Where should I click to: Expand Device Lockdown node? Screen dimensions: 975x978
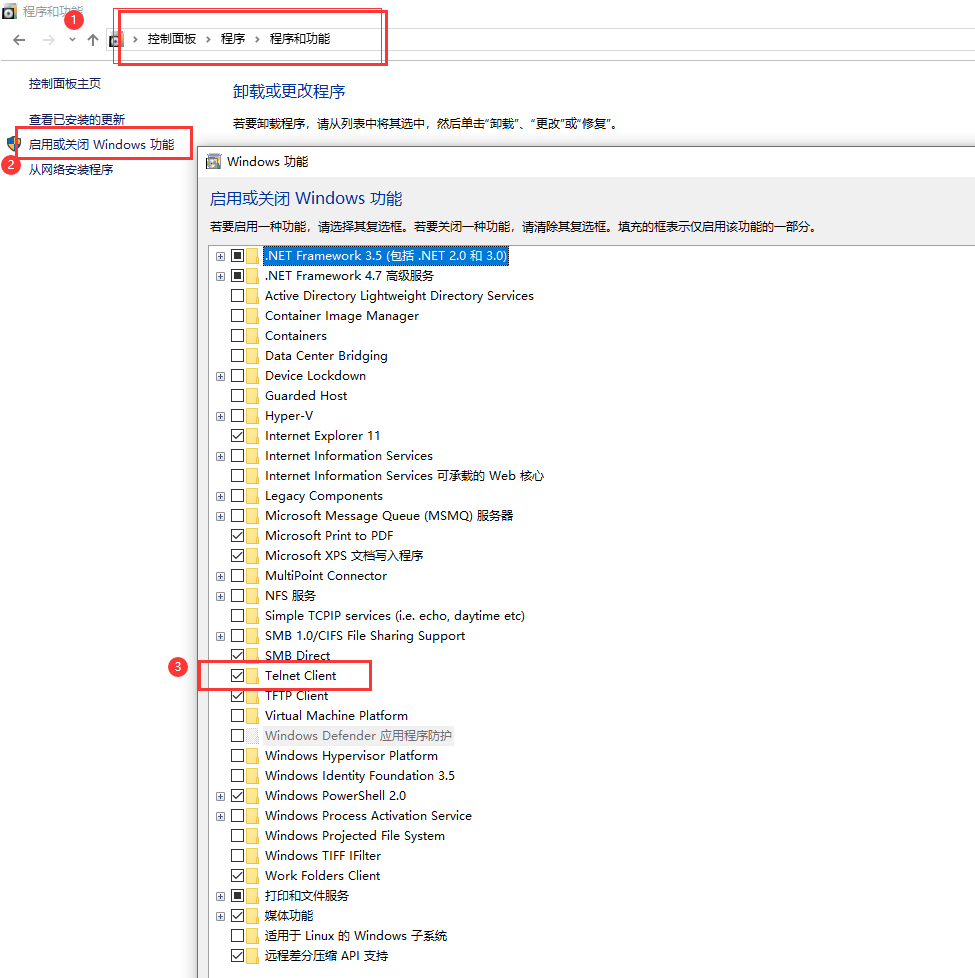[220, 376]
